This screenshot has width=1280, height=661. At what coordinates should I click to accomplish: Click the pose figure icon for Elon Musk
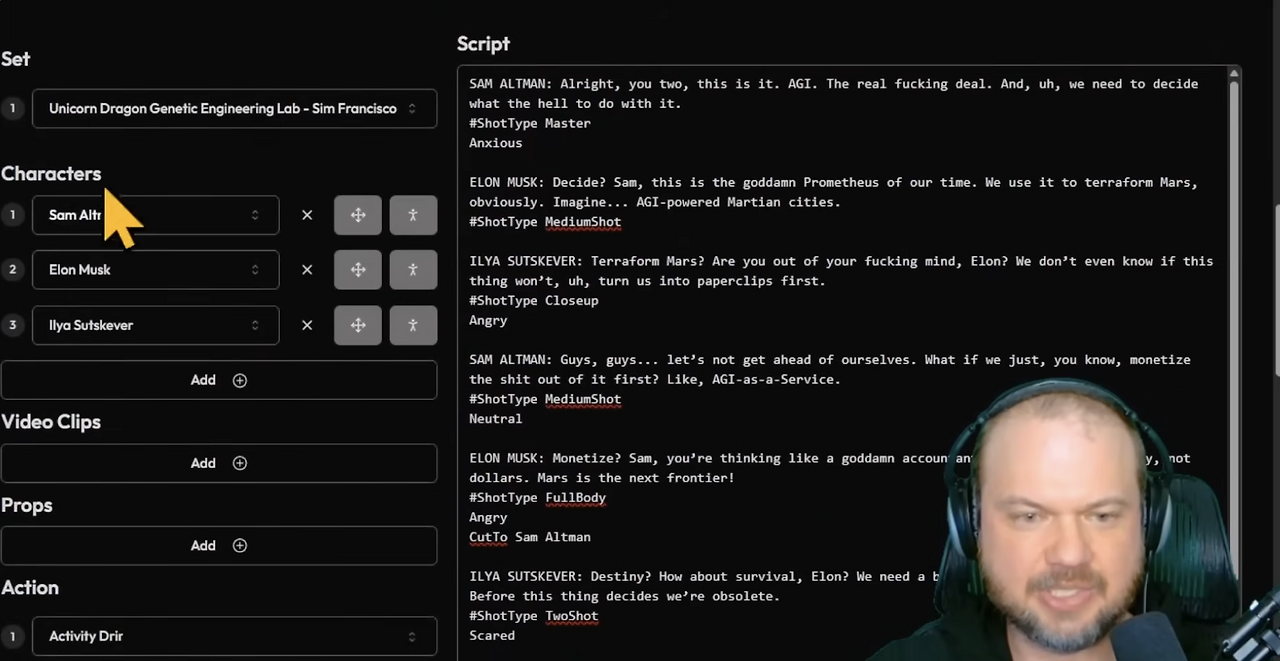tap(413, 270)
